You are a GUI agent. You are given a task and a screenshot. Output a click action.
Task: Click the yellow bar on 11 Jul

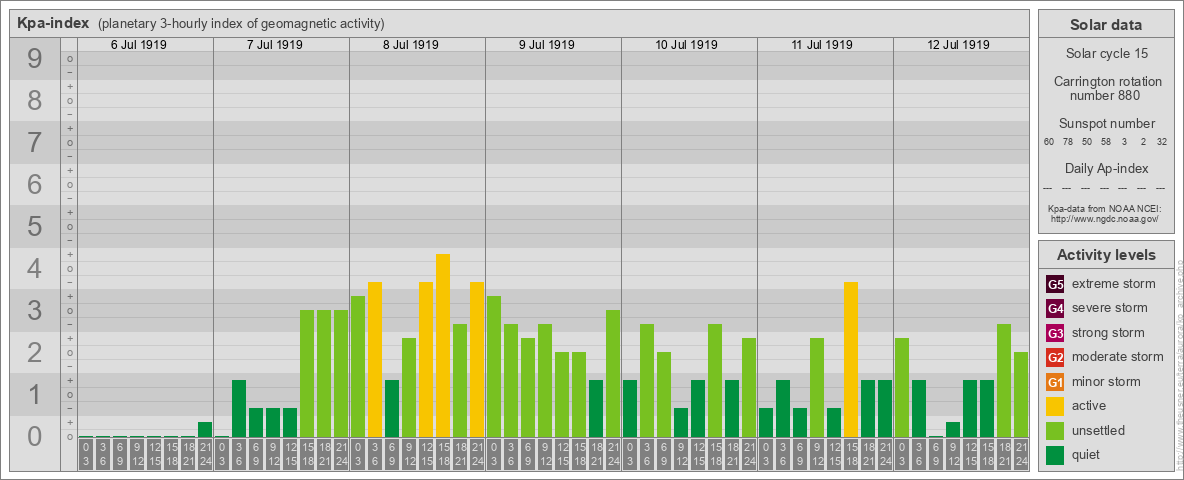coord(851,359)
